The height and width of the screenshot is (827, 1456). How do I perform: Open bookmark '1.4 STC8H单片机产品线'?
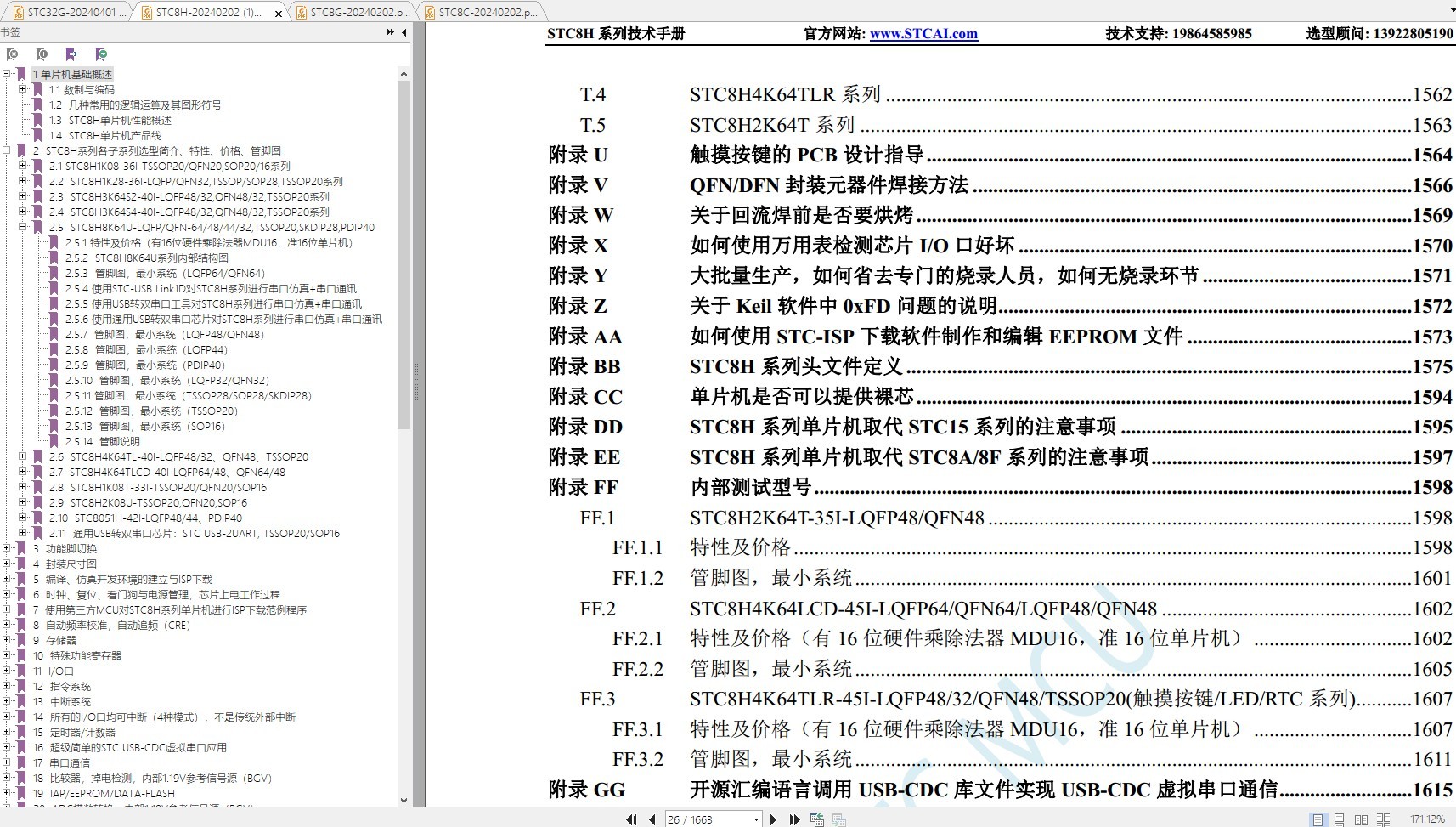[104, 135]
